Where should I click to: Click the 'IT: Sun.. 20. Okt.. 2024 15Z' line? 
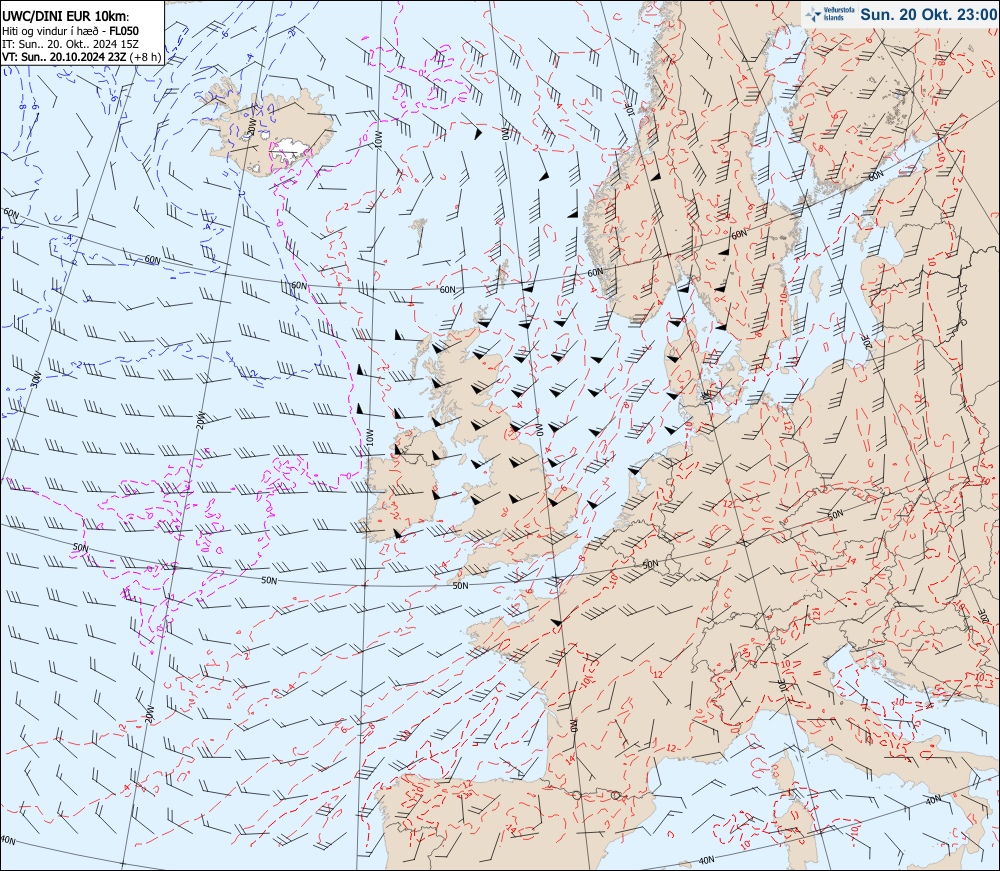(x=70, y=43)
